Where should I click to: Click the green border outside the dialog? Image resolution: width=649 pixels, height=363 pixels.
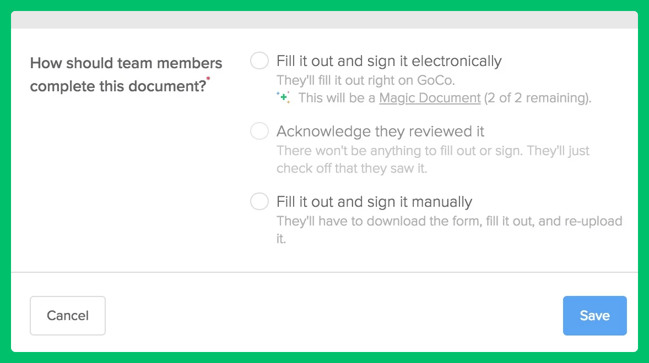click(324, 5)
